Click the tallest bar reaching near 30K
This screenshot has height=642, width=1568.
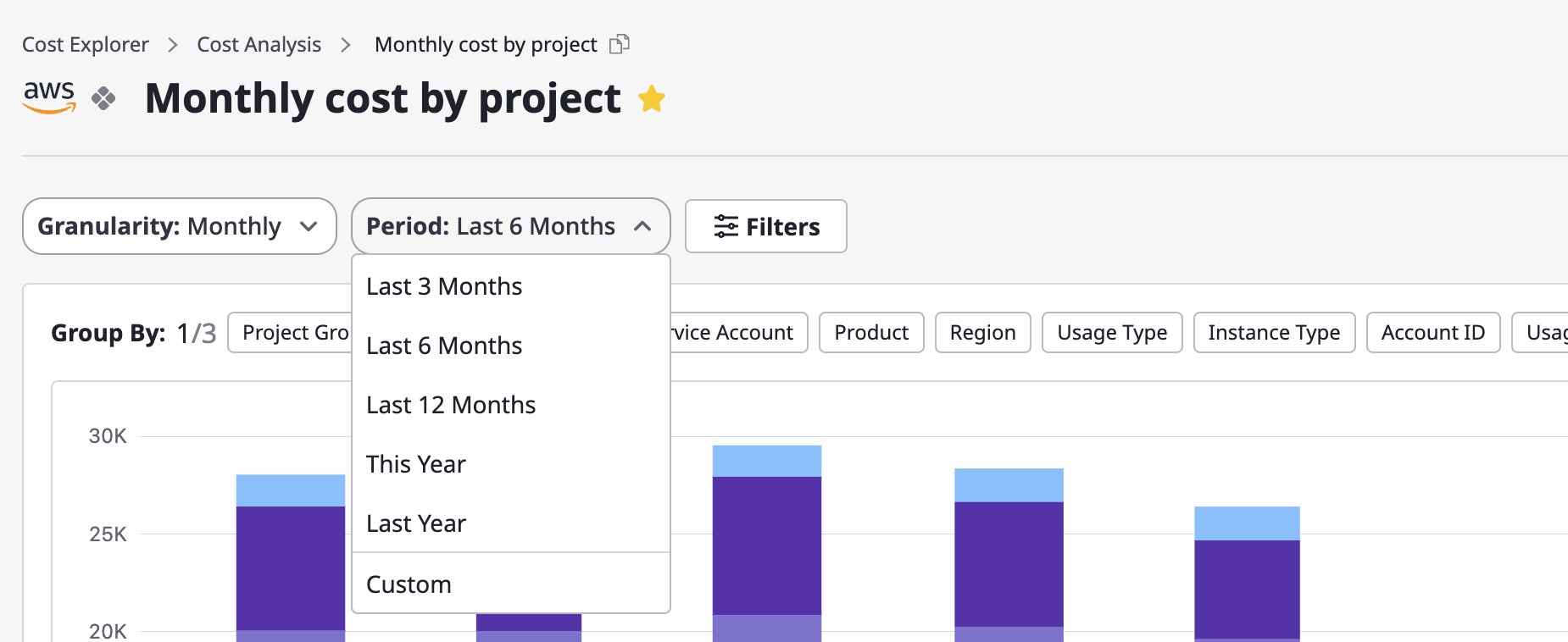[x=767, y=544]
